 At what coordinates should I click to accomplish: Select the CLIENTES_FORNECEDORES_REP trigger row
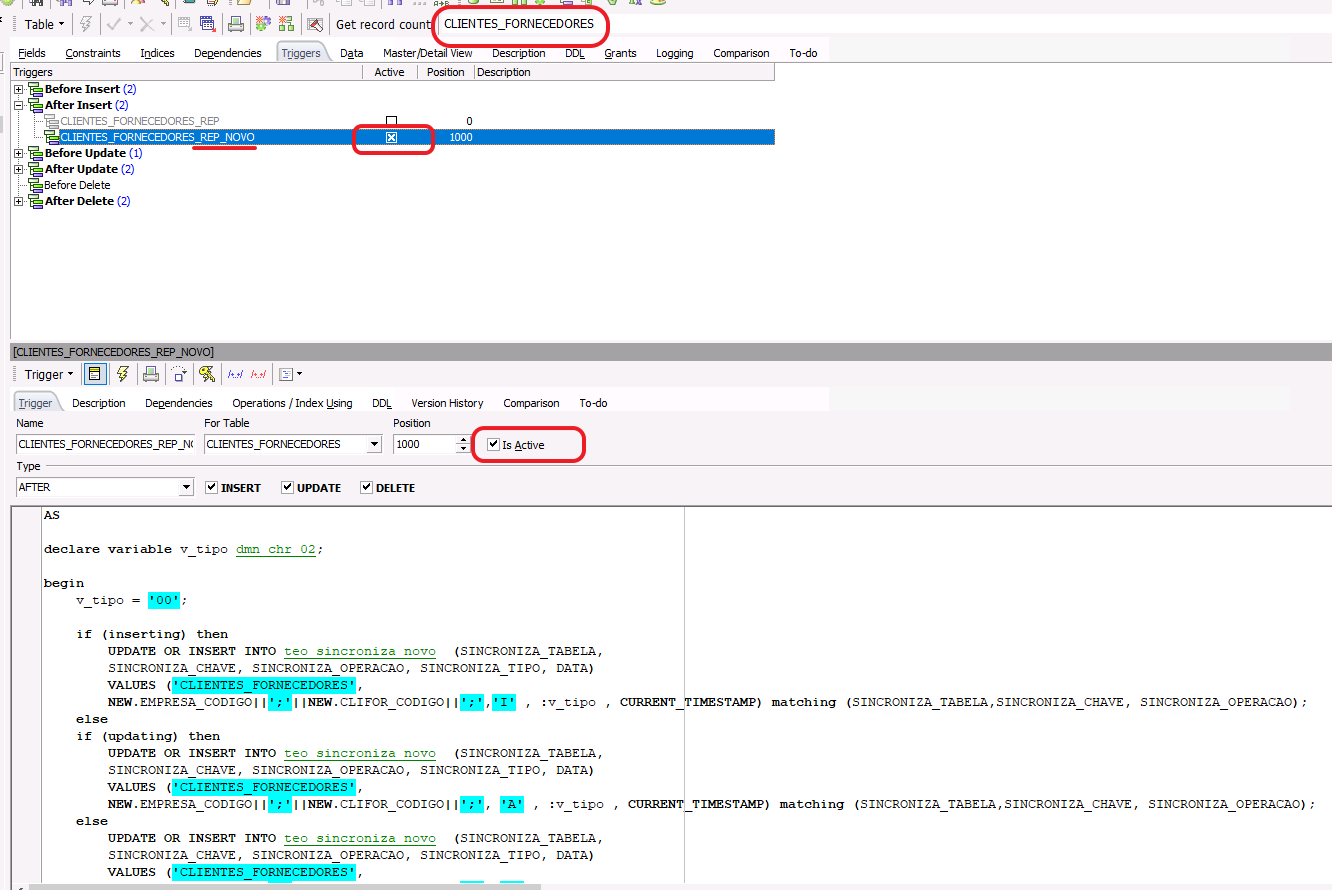point(140,121)
